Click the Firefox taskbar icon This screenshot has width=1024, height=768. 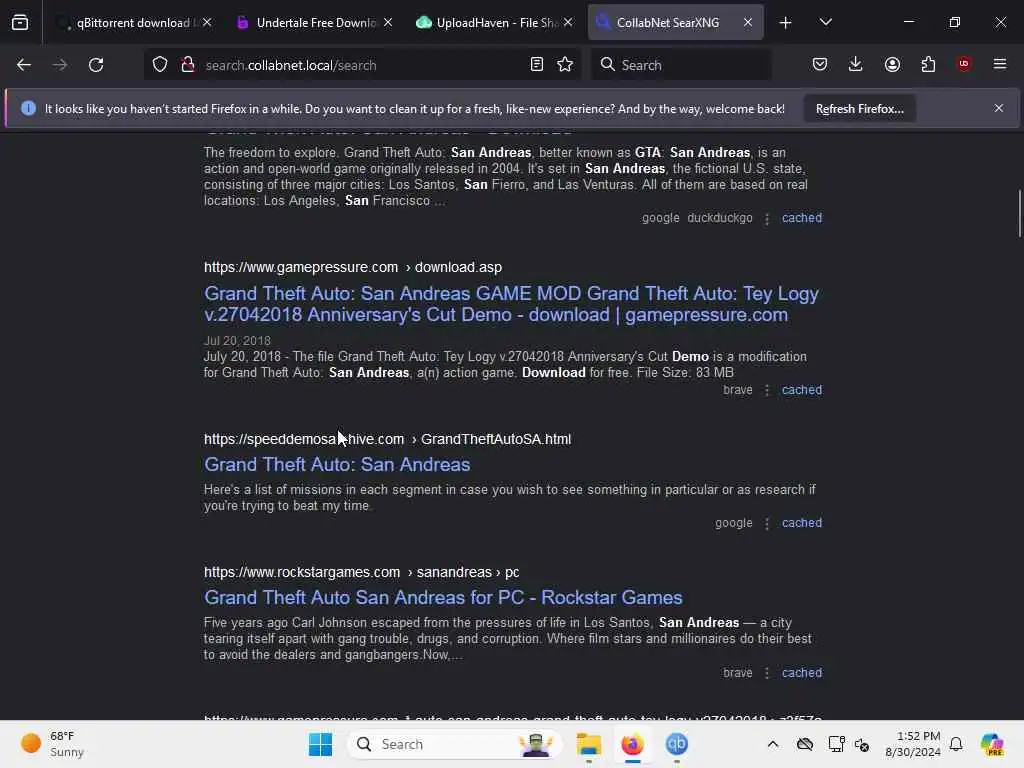(x=632, y=744)
